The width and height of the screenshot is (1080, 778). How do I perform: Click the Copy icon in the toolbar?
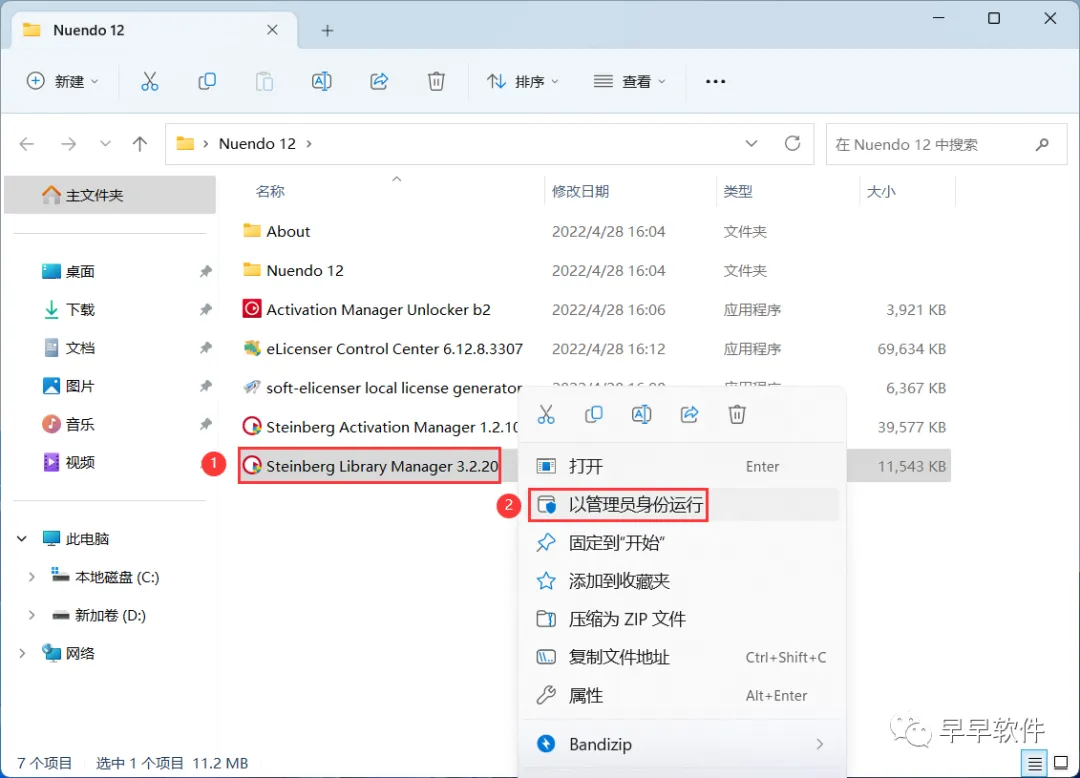(207, 81)
